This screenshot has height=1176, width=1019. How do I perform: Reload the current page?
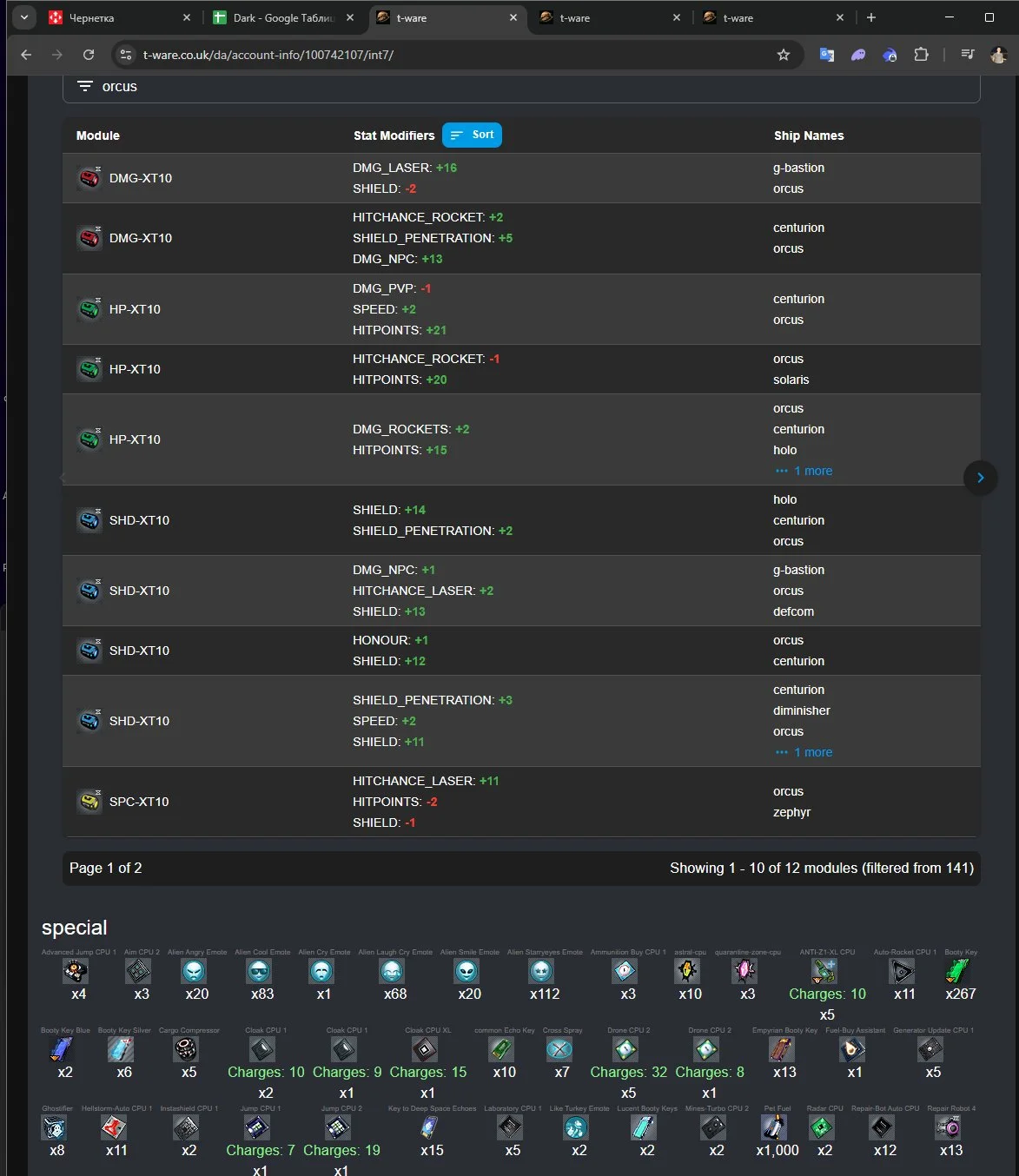click(x=89, y=55)
